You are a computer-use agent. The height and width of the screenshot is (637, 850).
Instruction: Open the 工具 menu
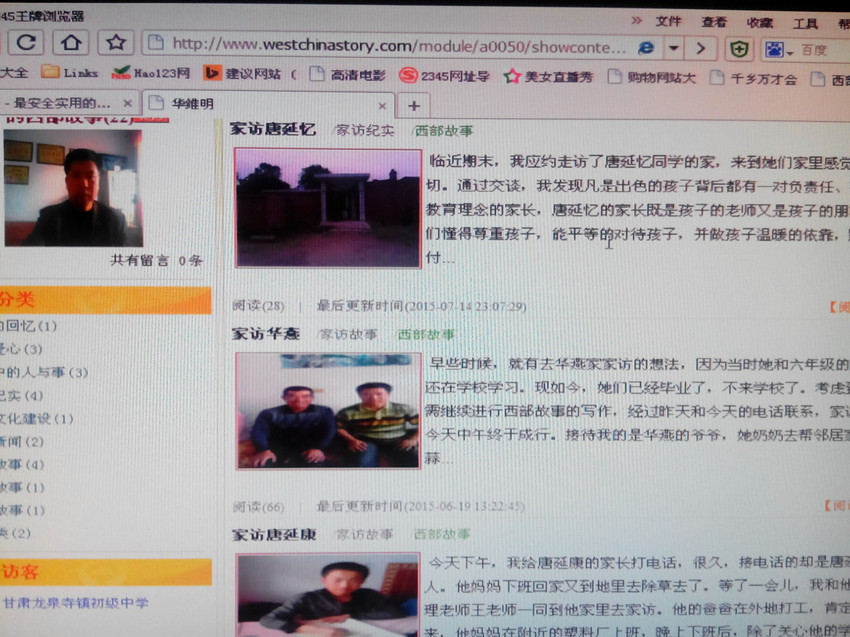click(804, 23)
